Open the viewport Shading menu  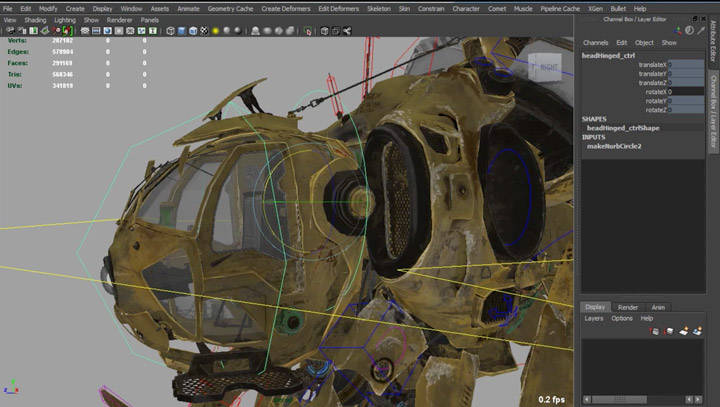click(35, 20)
